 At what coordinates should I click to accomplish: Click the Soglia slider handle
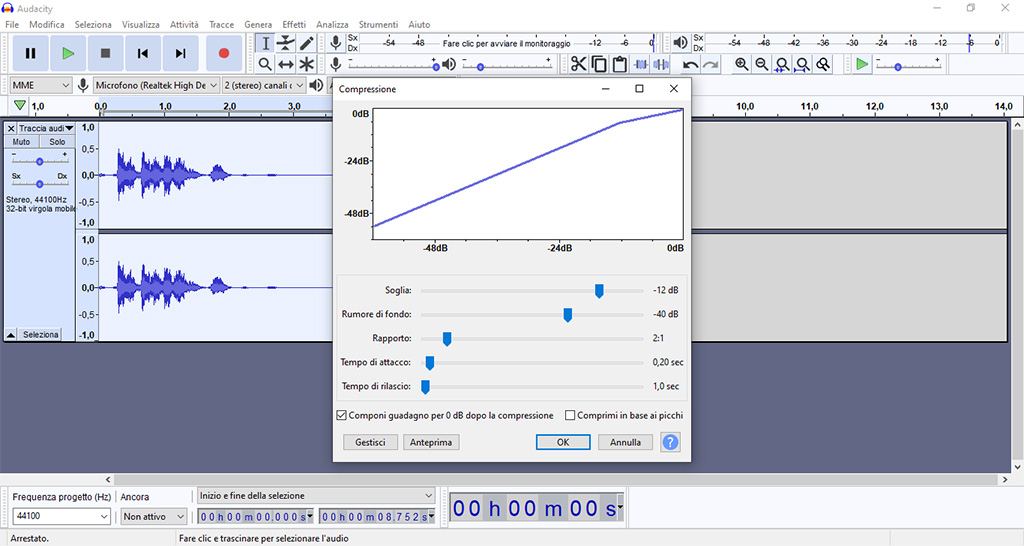click(599, 291)
